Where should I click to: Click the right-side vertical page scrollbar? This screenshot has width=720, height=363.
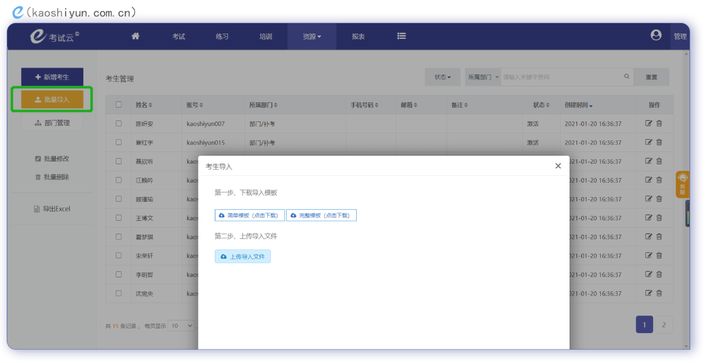coord(686,200)
